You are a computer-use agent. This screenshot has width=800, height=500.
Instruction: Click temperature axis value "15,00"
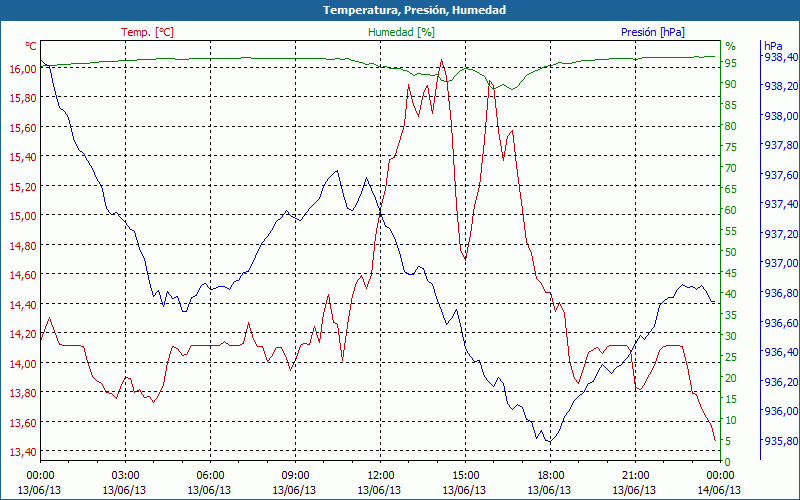pyautogui.click(x=23, y=216)
